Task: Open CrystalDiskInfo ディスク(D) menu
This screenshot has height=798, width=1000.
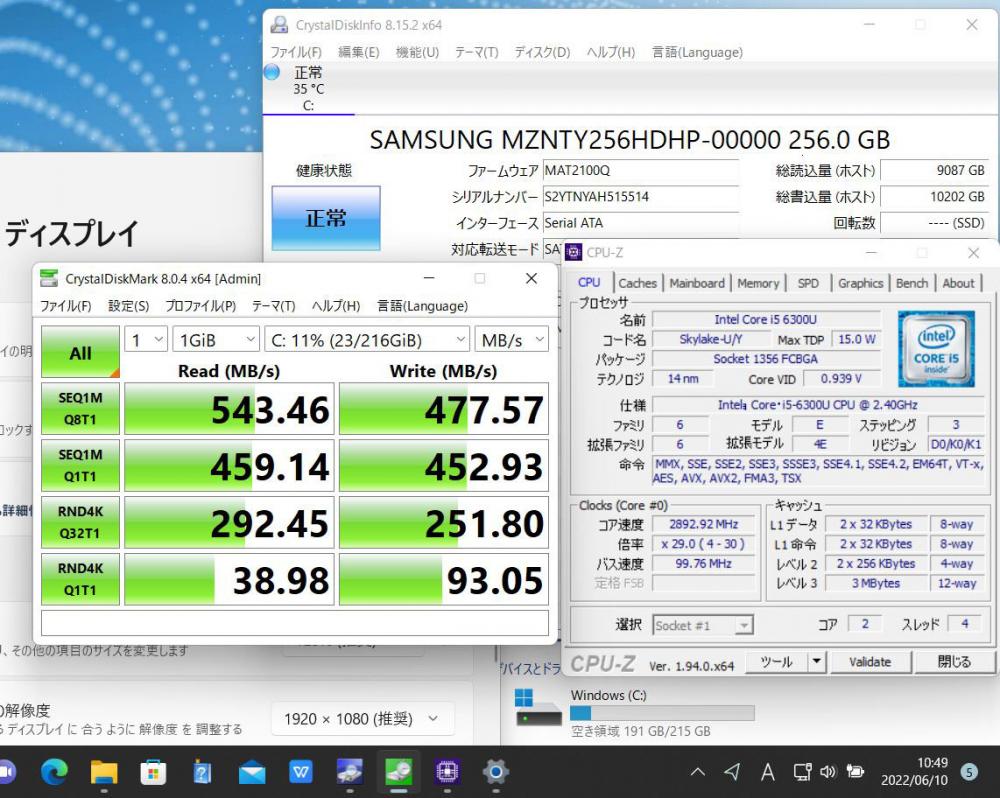Action: coord(543,52)
